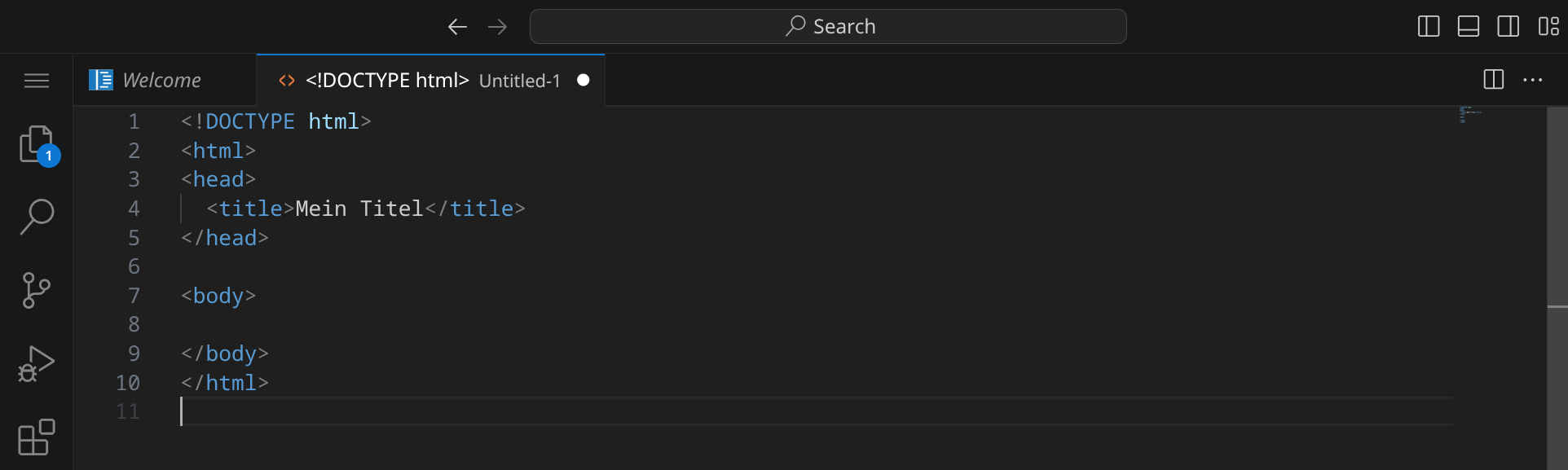The image size is (1568, 470).
Task: Toggle the secondary side bar layout button
Action: point(1509,27)
